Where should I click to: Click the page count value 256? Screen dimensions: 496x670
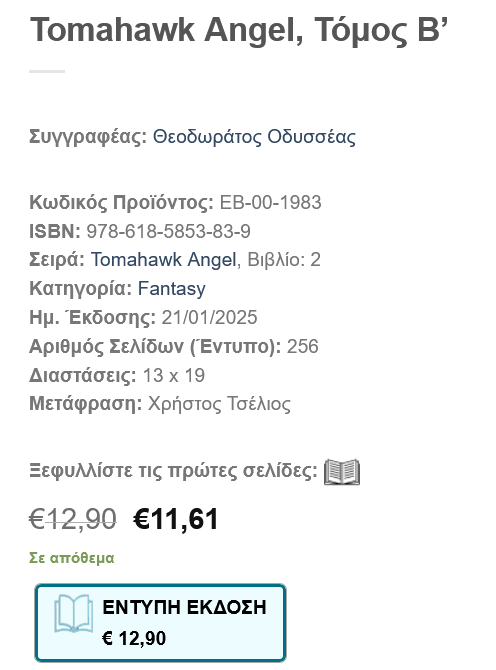[302, 347]
